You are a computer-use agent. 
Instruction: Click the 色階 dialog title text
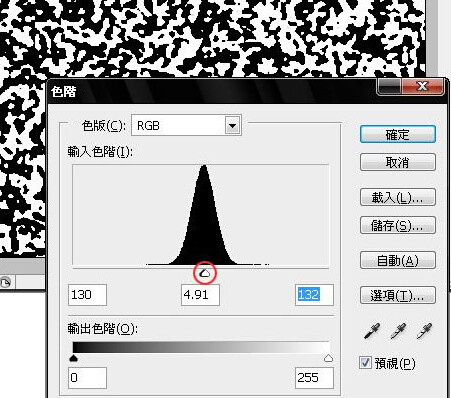(x=64, y=92)
